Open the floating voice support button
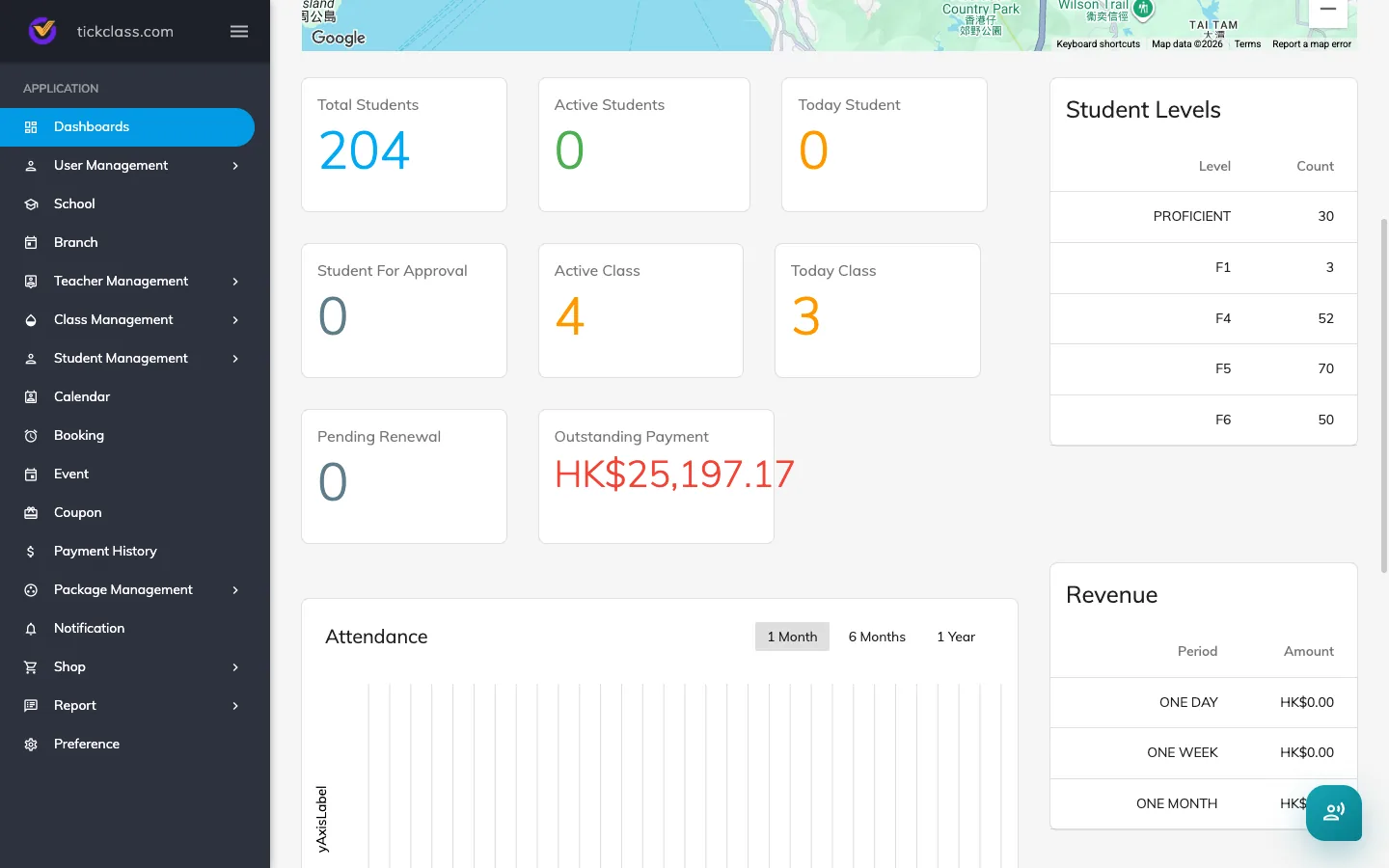The width and height of the screenshot is (1389, 868). [1334, 813]
